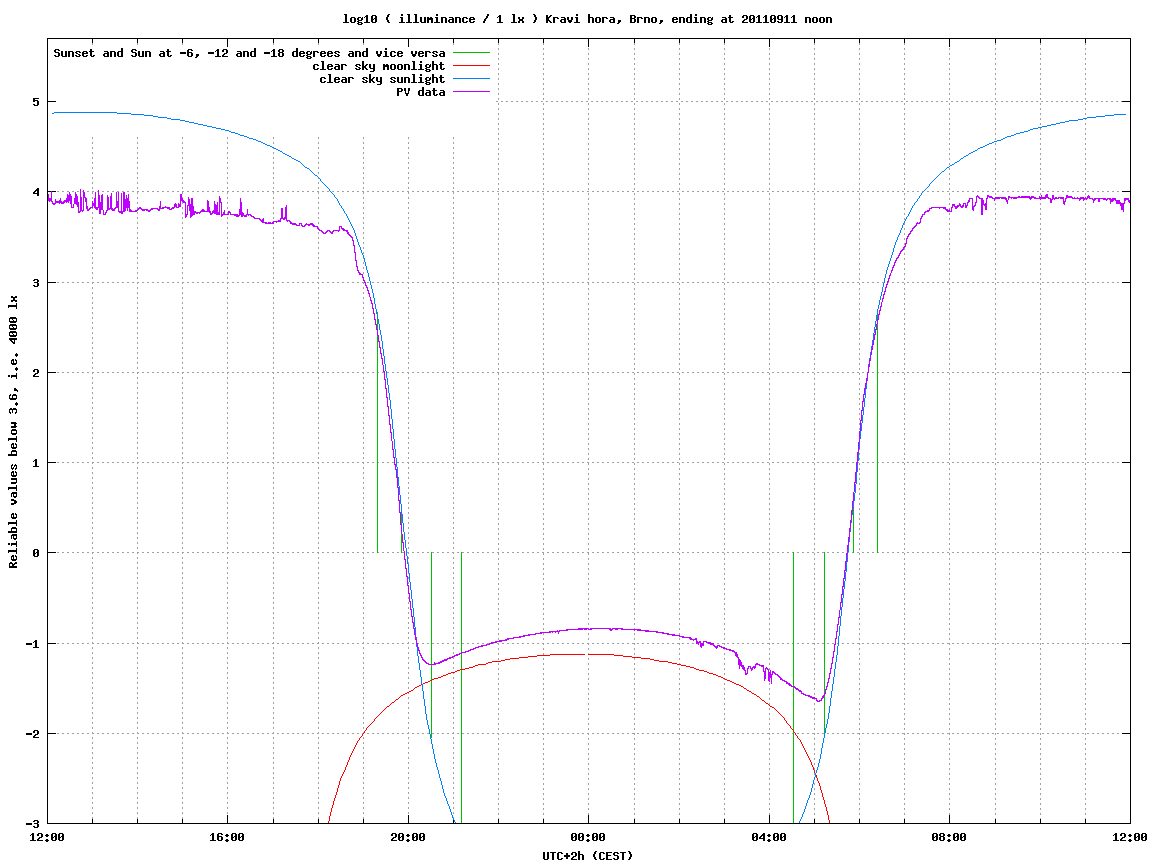Click the blue sunlight legend line sample

[471, 79]
